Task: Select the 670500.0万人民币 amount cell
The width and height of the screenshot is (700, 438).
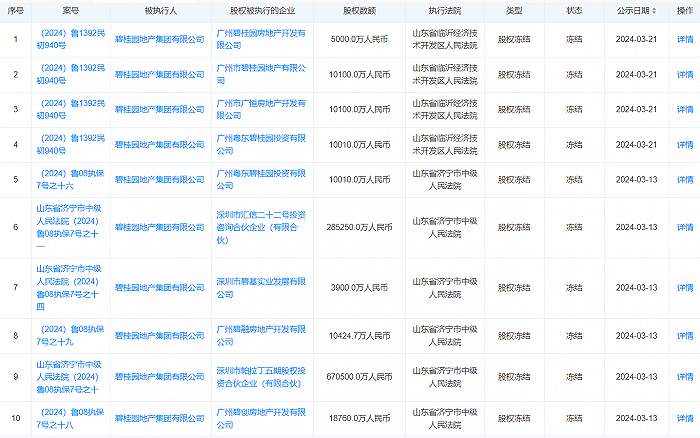Action: [359, 377]
